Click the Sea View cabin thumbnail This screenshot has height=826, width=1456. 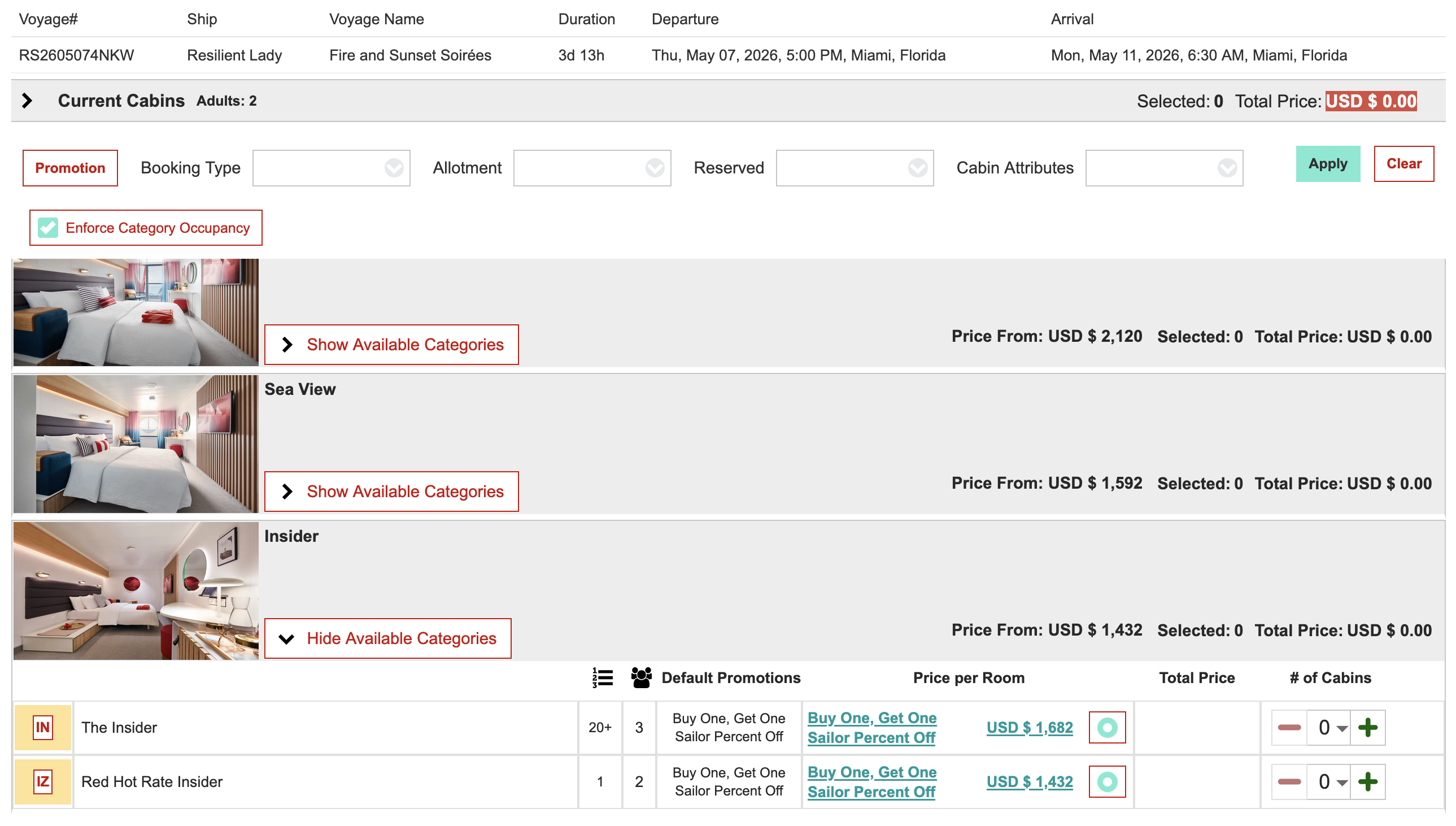(136, 444)
